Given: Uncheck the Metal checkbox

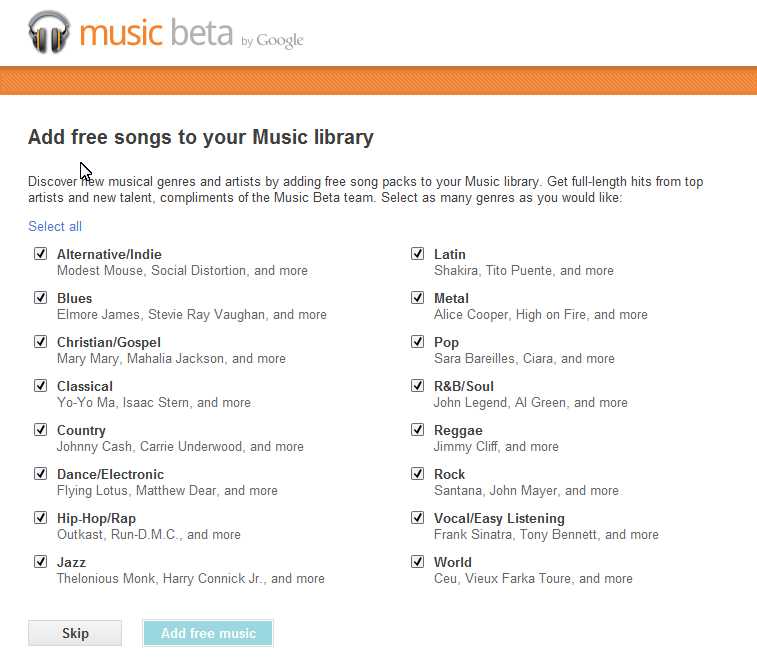Looking at the screenshot, I should point(418,298).
